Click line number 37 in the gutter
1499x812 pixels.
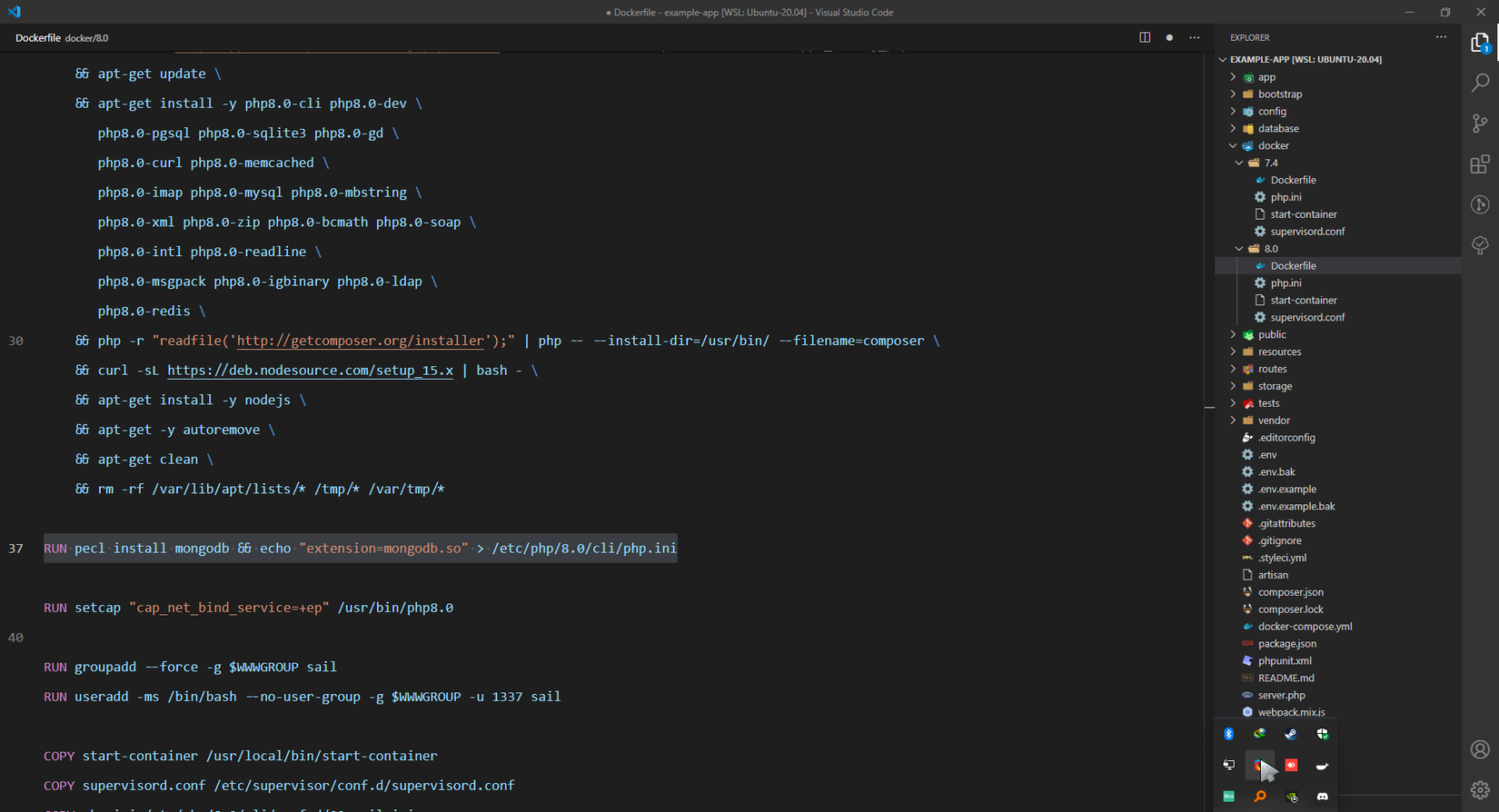pyautogui.click(x=15, y=549)
